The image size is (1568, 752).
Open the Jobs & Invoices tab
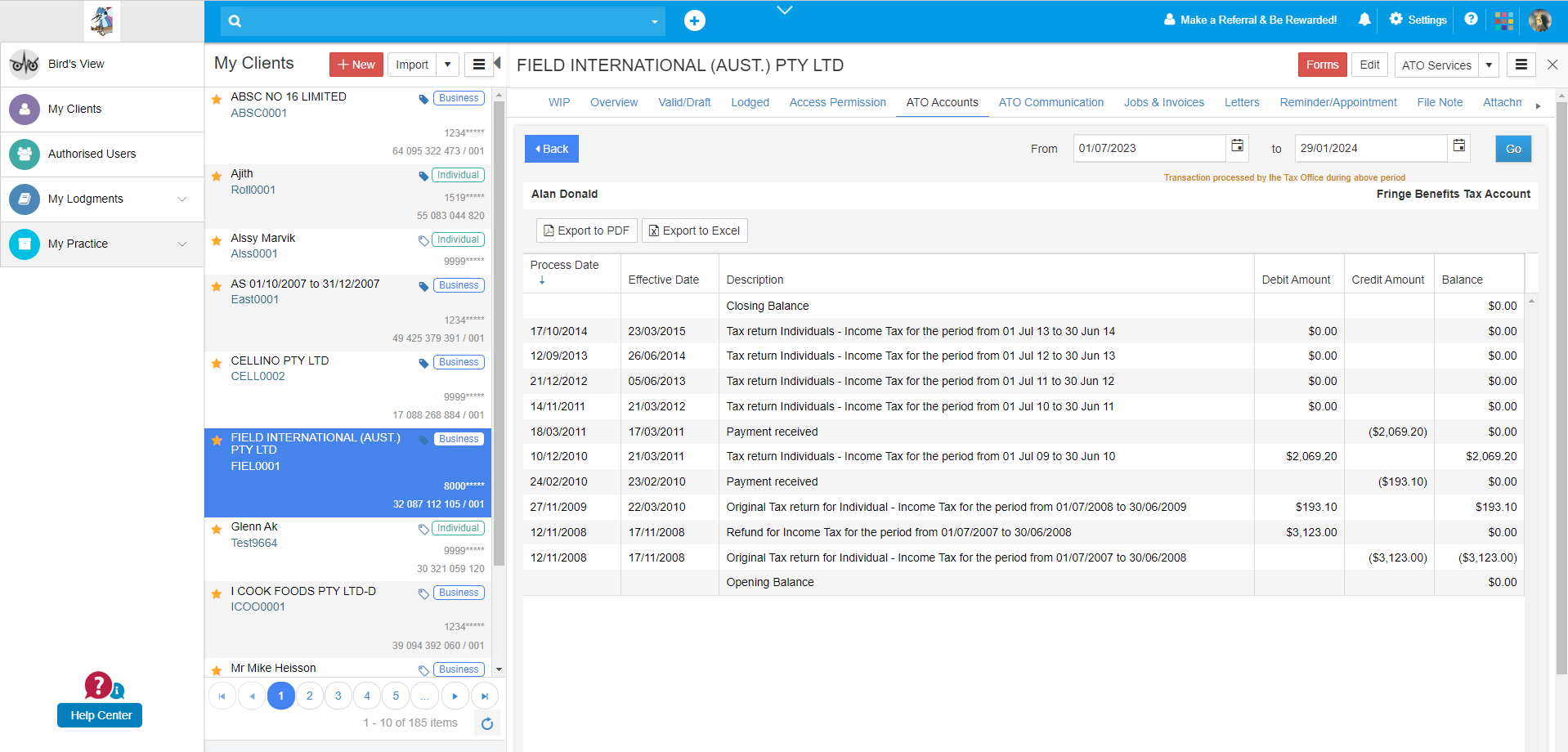1163,102
